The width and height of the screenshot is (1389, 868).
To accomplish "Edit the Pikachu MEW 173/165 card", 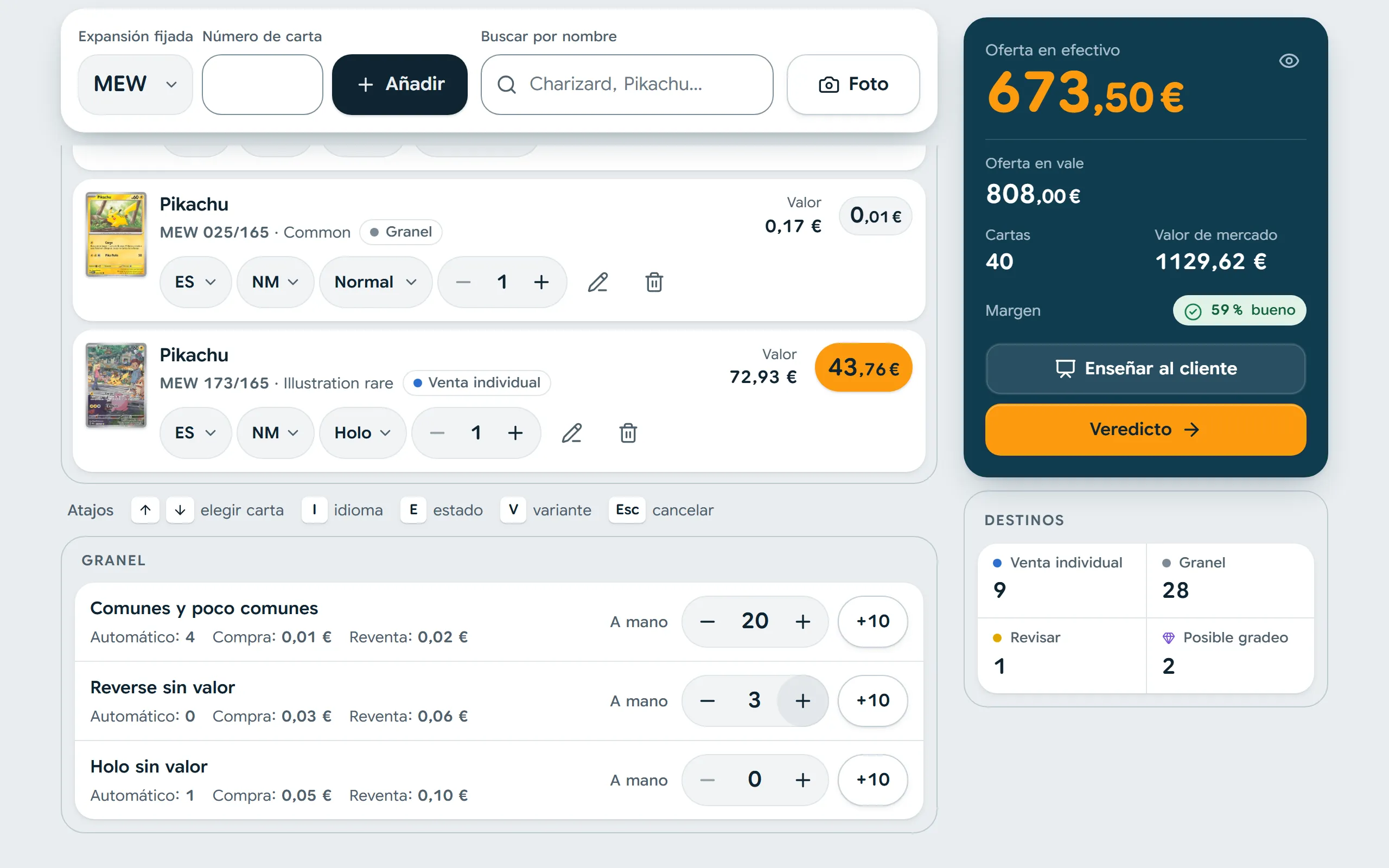I will (572, 433).
